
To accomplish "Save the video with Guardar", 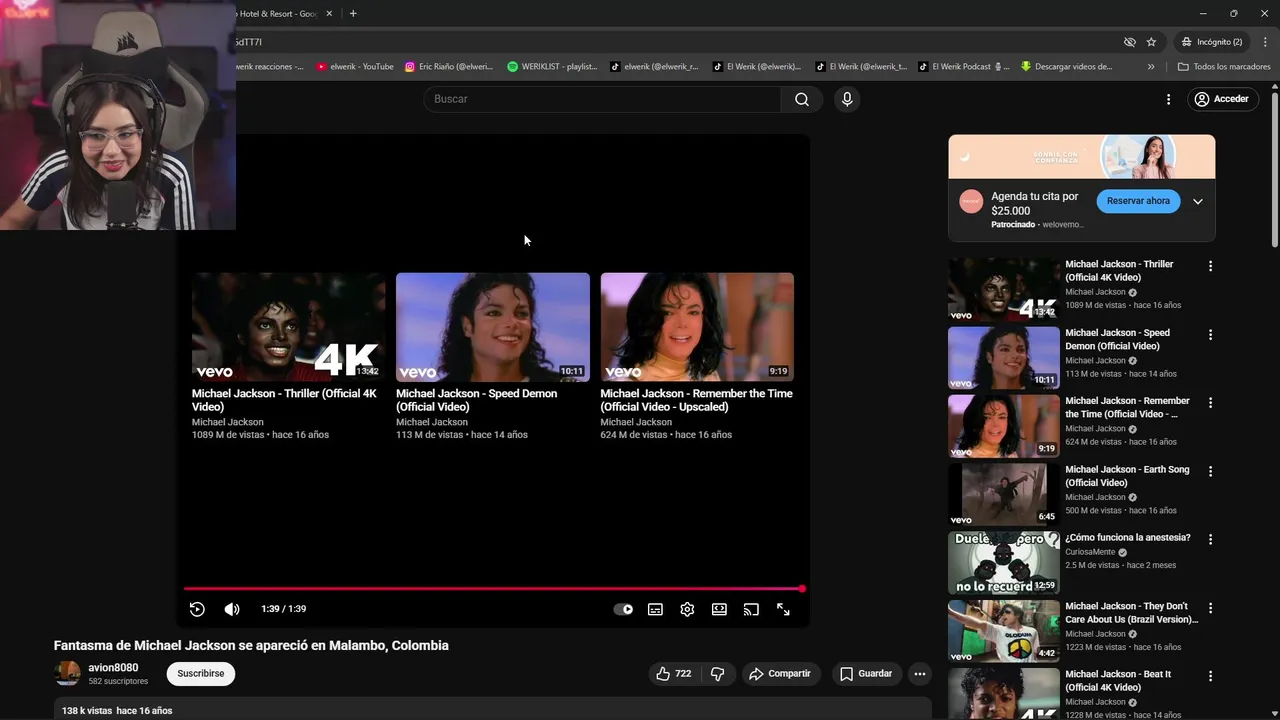I will [x=866, y=674].
